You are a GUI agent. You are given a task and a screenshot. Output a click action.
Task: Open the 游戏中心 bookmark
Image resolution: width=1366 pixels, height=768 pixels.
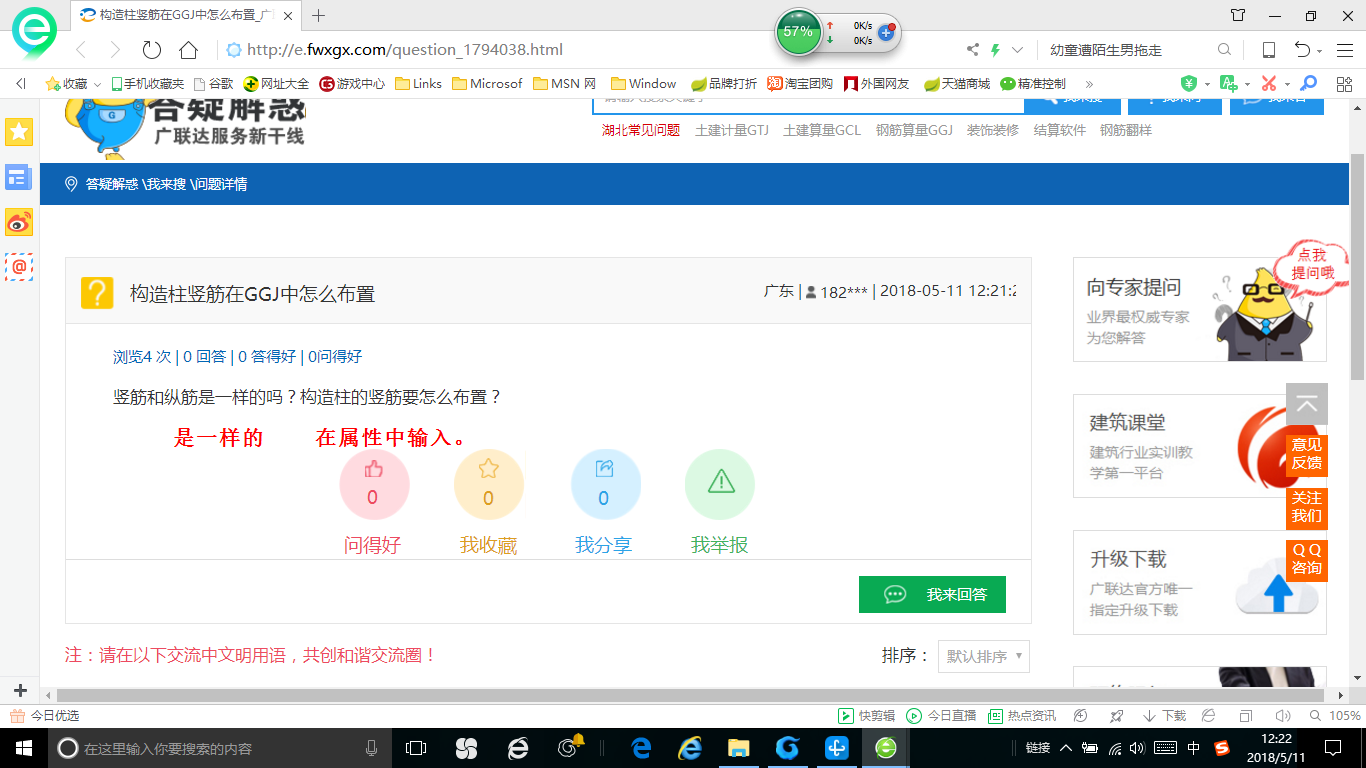coord(352,84)
